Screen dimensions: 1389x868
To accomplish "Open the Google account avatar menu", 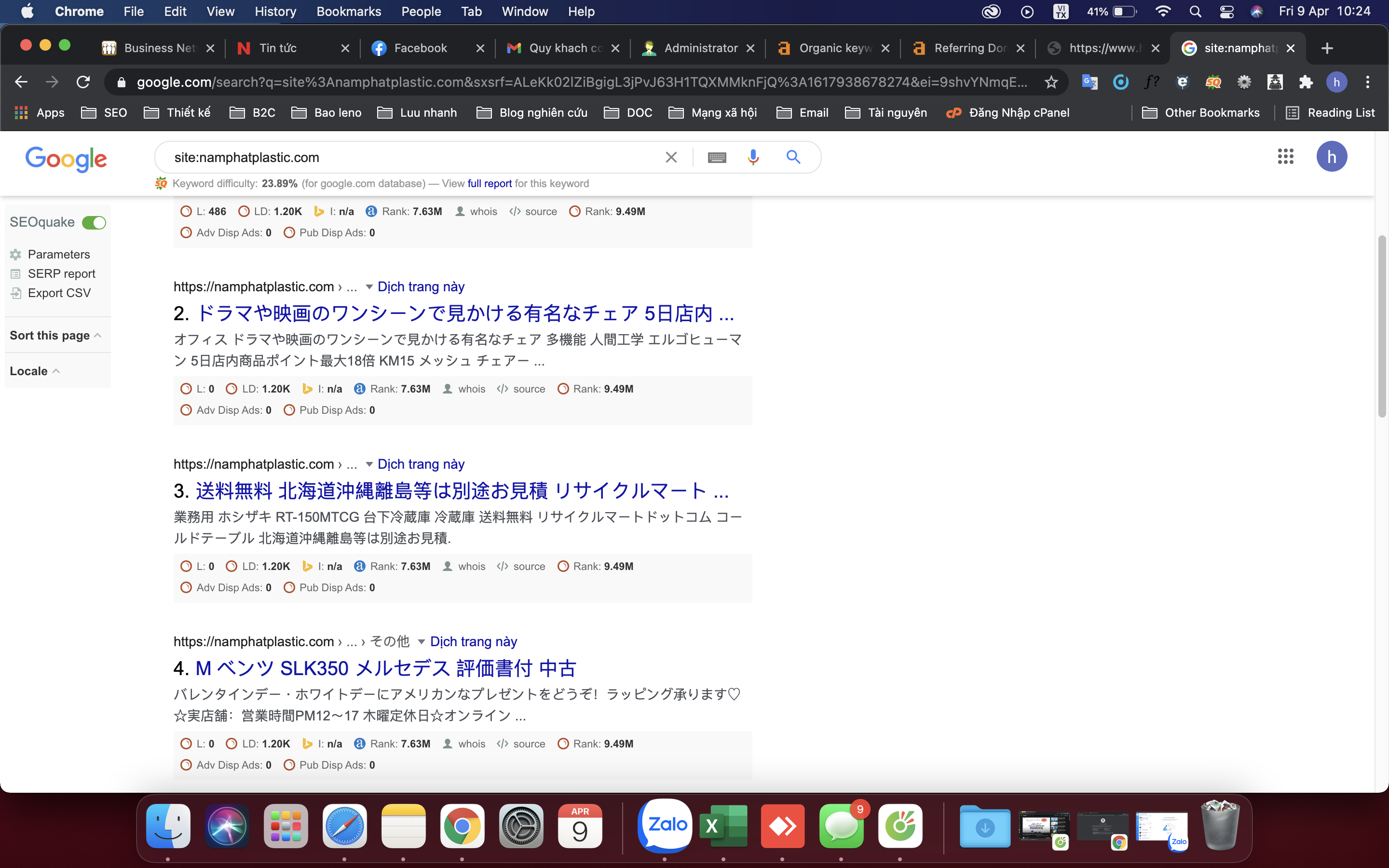I will click(x=1332, y=157).
